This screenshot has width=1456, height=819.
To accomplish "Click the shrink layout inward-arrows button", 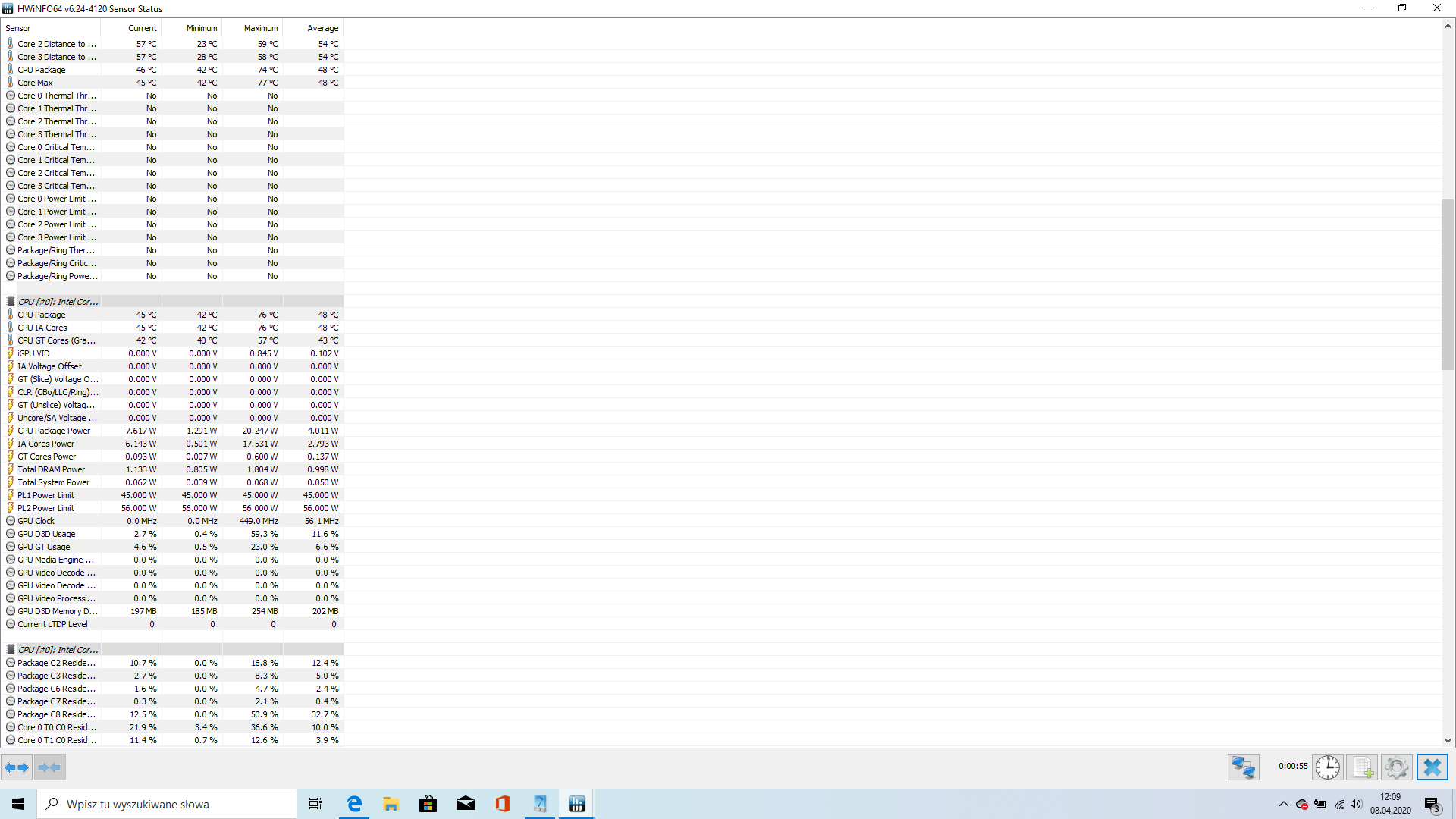I will (50, 767).
